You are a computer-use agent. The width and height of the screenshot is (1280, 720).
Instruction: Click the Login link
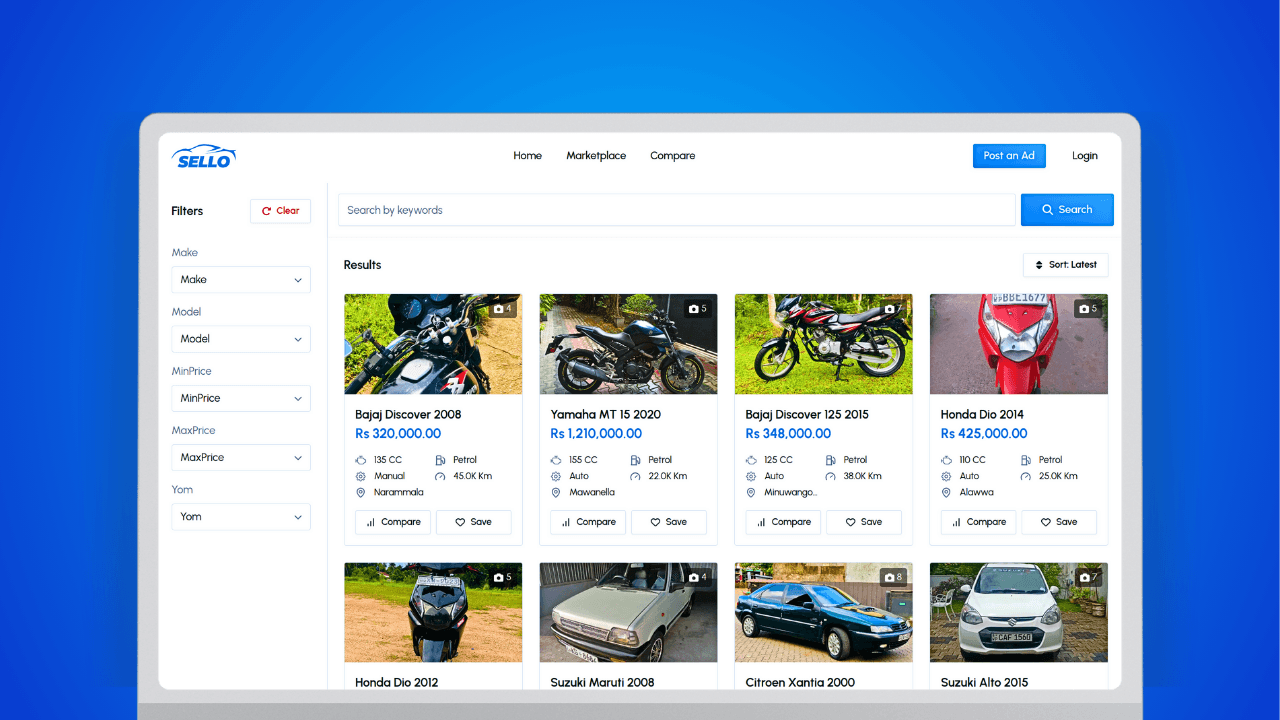[1085, 156]
